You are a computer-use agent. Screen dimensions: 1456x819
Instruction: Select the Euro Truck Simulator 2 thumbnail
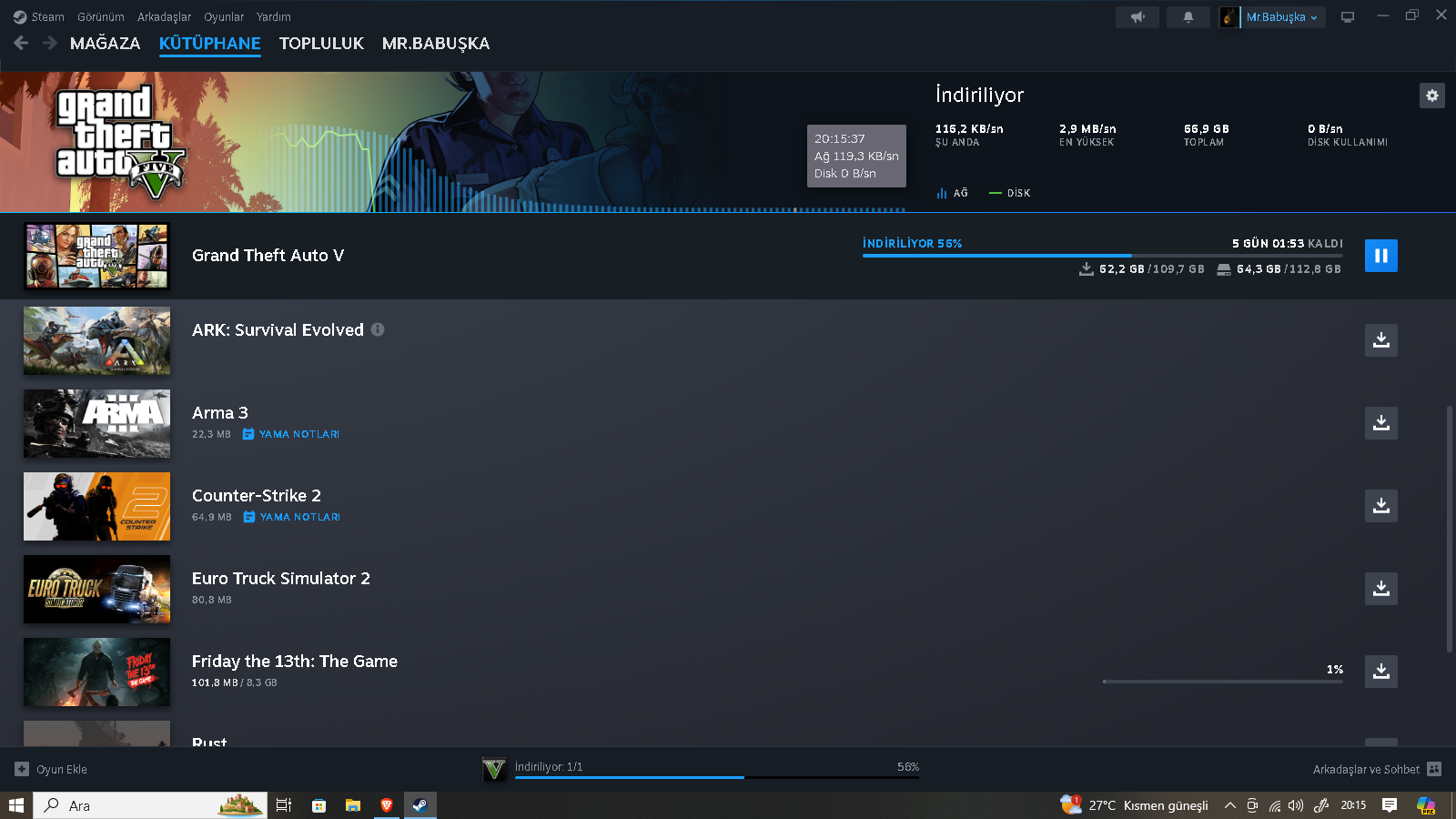[x=96, y=589]
